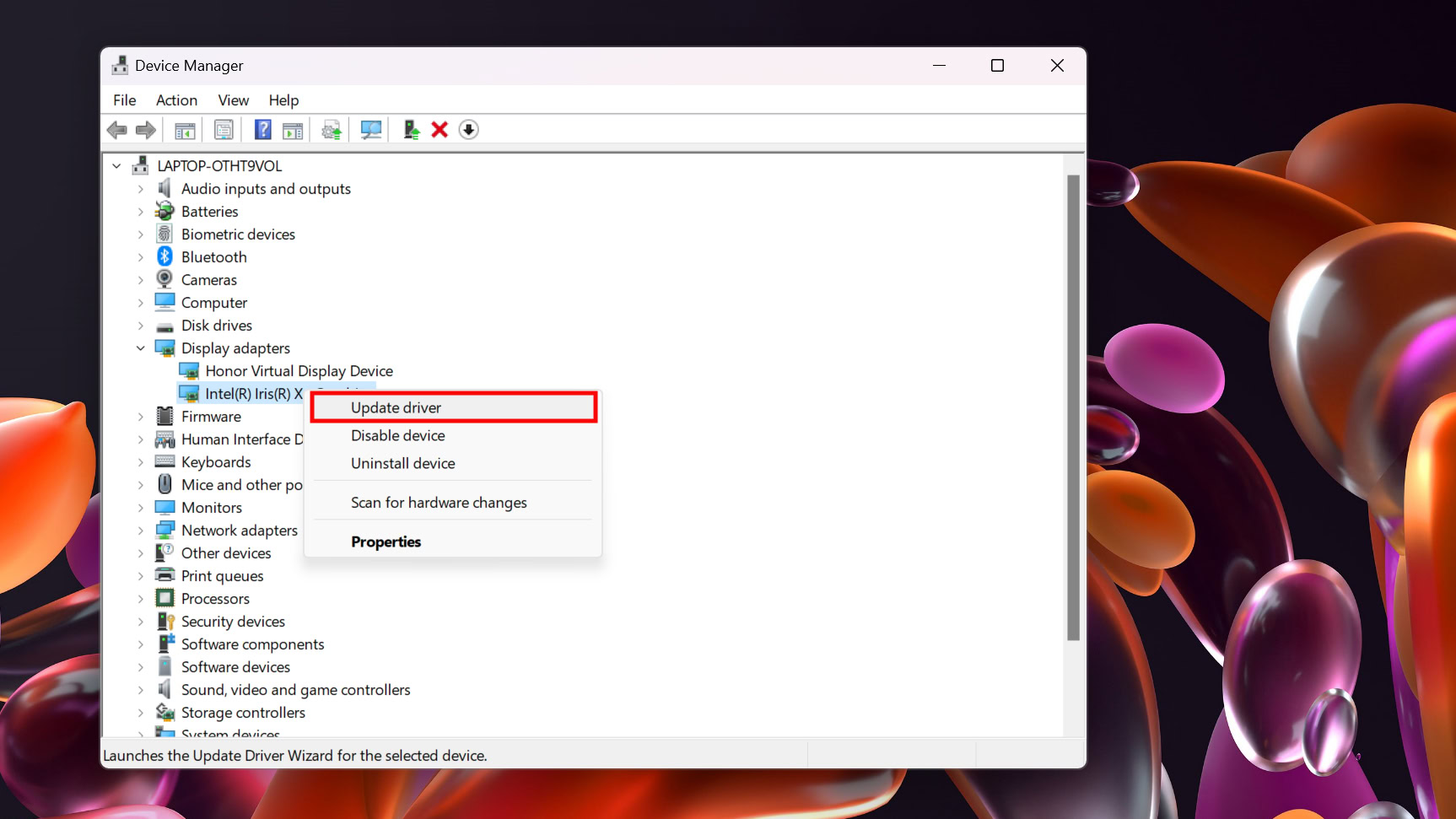Toggle the show/hide action pane icon
1456x819 pixels.
click(293, 130)
